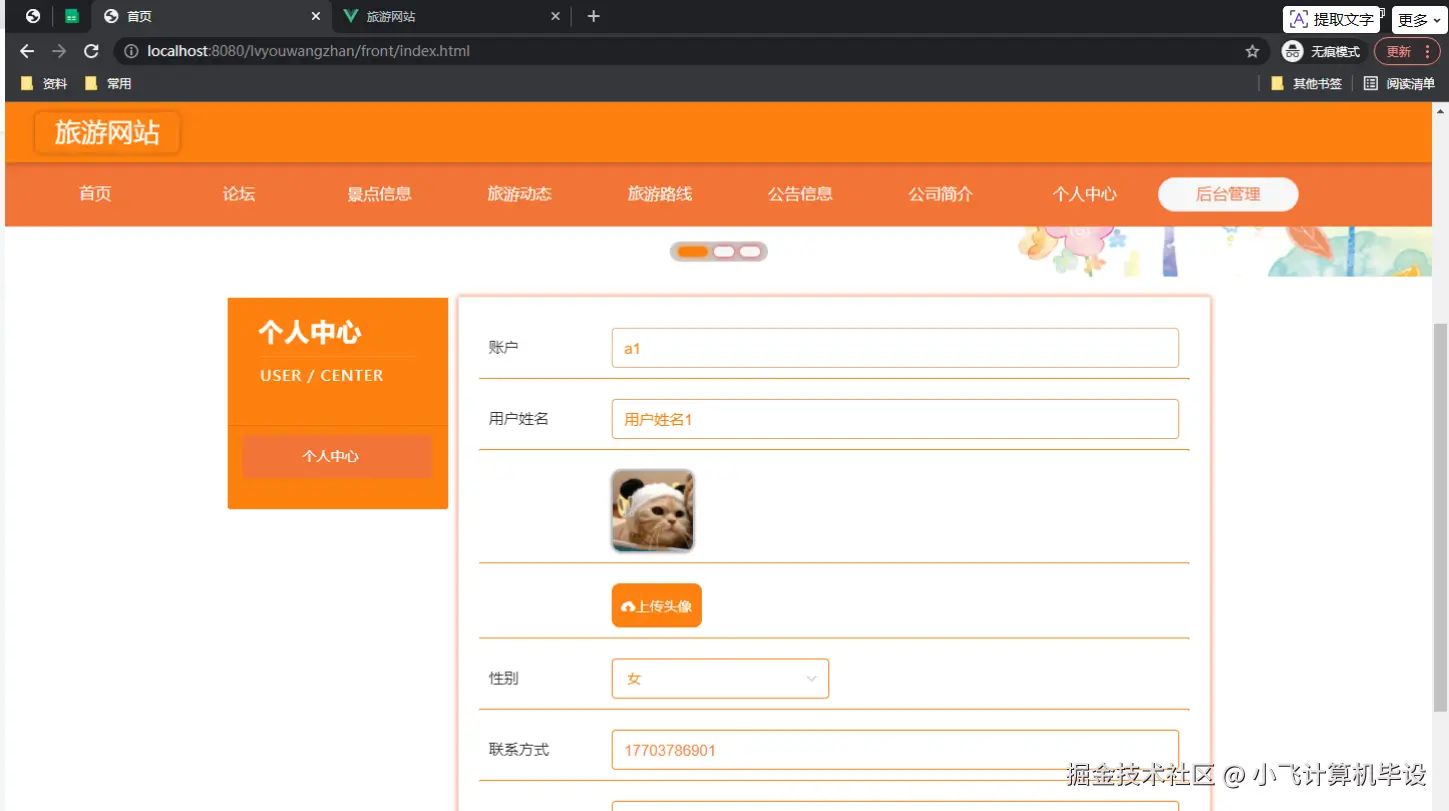Click the address bar URL
This screenshot has height=811, width=1449.
tap(309, 51)
